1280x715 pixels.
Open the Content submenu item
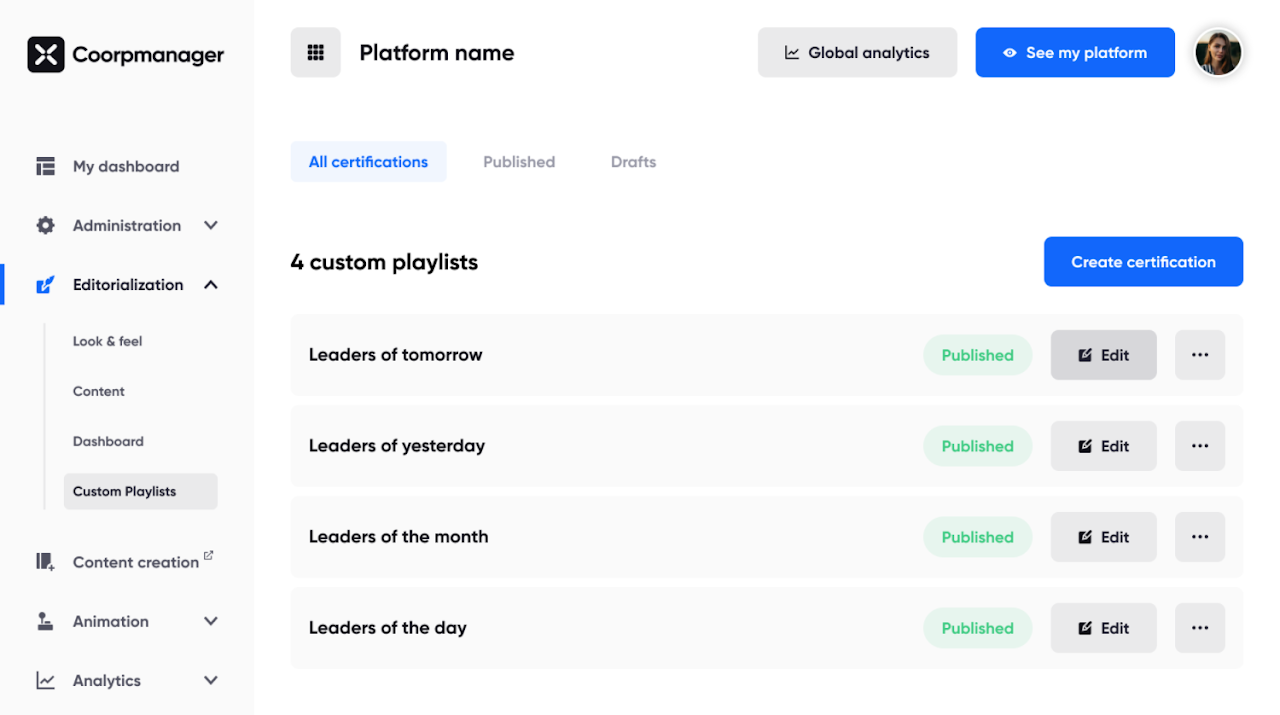pos(99,391)
